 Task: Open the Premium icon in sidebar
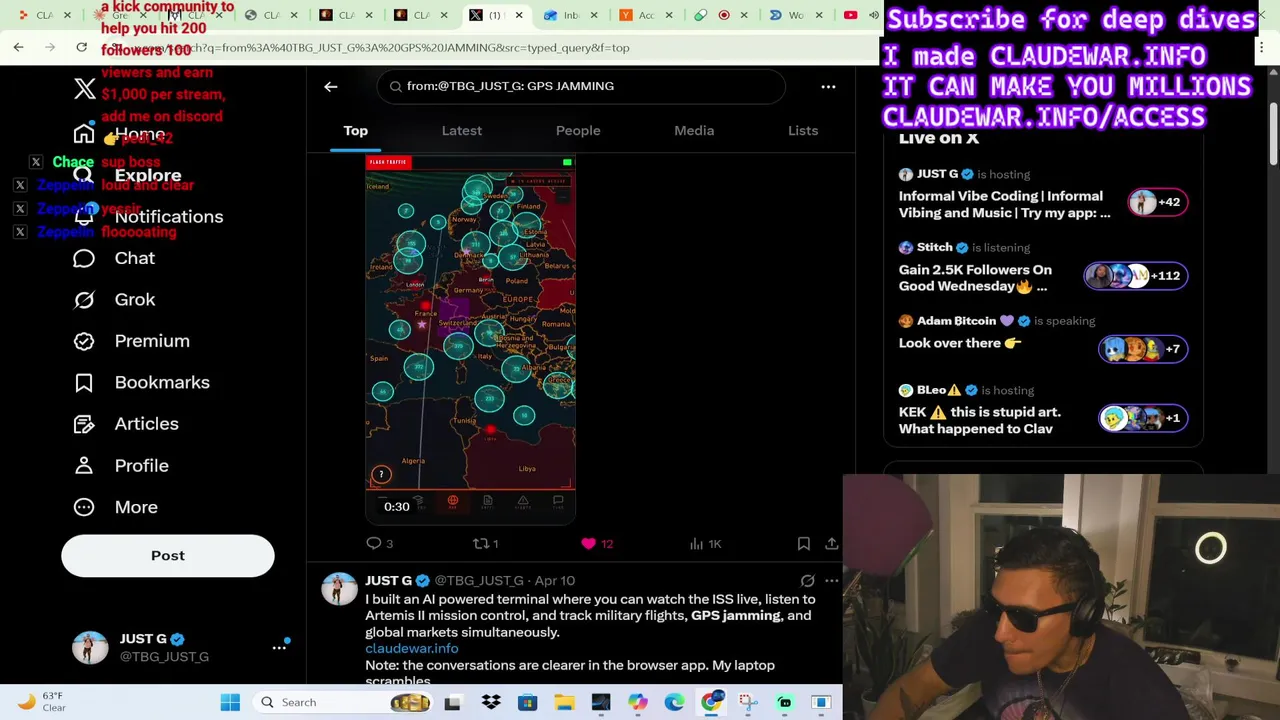click(84, 341)
